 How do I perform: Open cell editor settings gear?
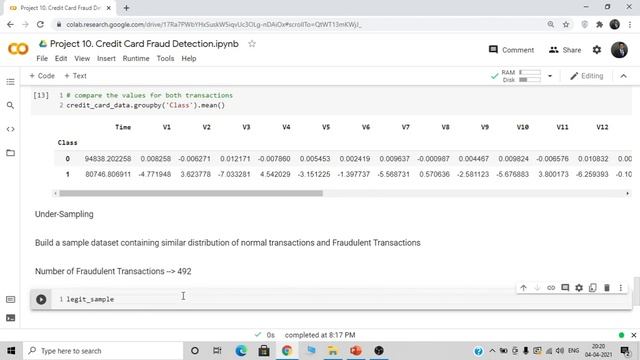pos(579,288)
